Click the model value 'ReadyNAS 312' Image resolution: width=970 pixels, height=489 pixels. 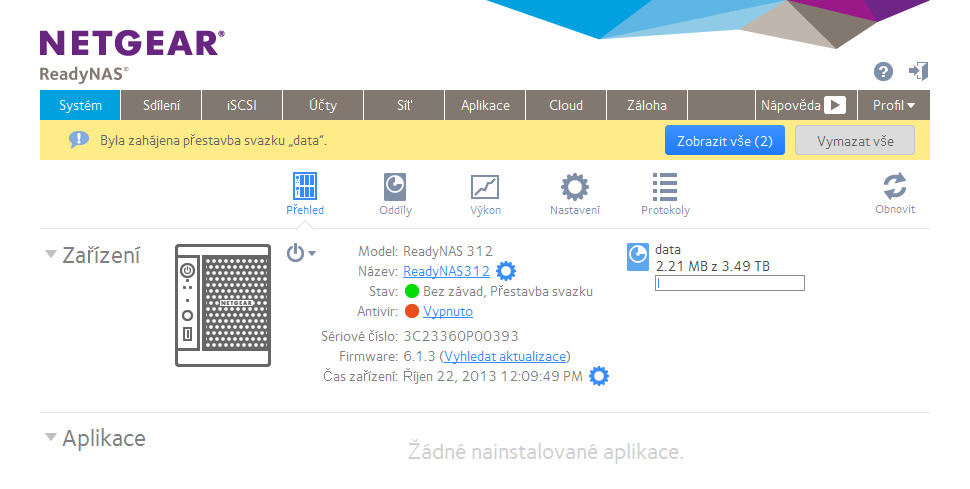coord(448,251)
